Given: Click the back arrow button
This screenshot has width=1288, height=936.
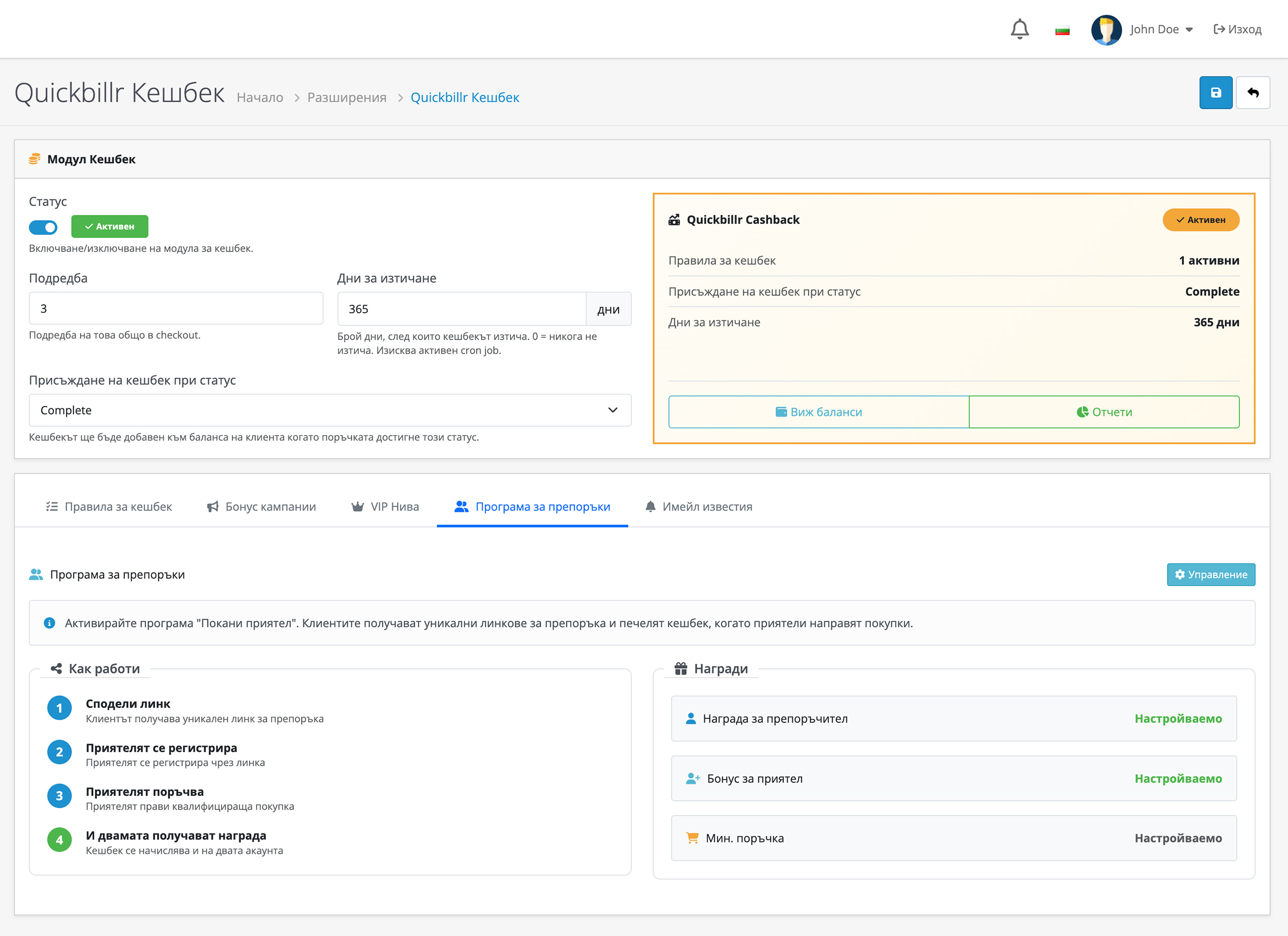Looking at the screenshot, I should coord(1253,93).
